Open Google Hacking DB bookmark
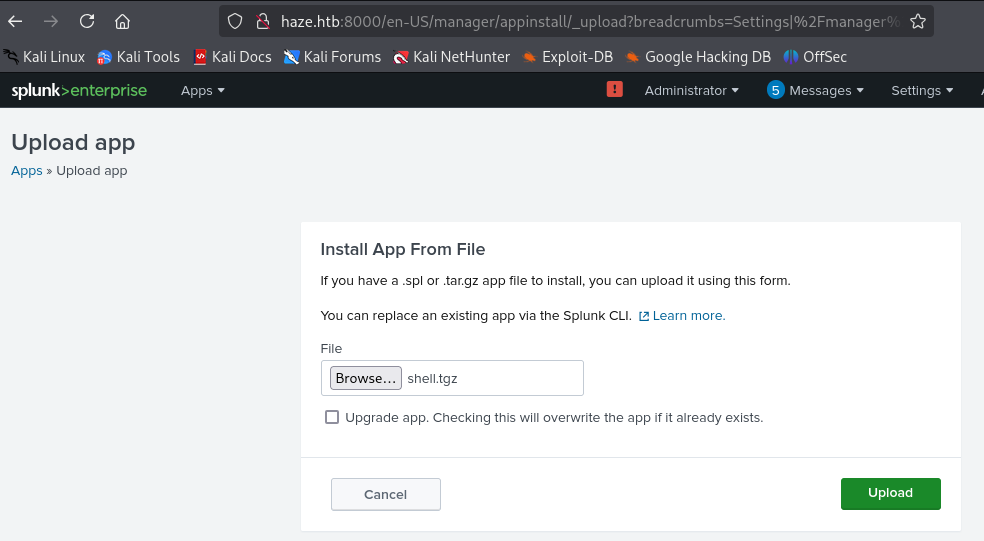The height and width of the screenshot is (541, 984). [697, 57]
